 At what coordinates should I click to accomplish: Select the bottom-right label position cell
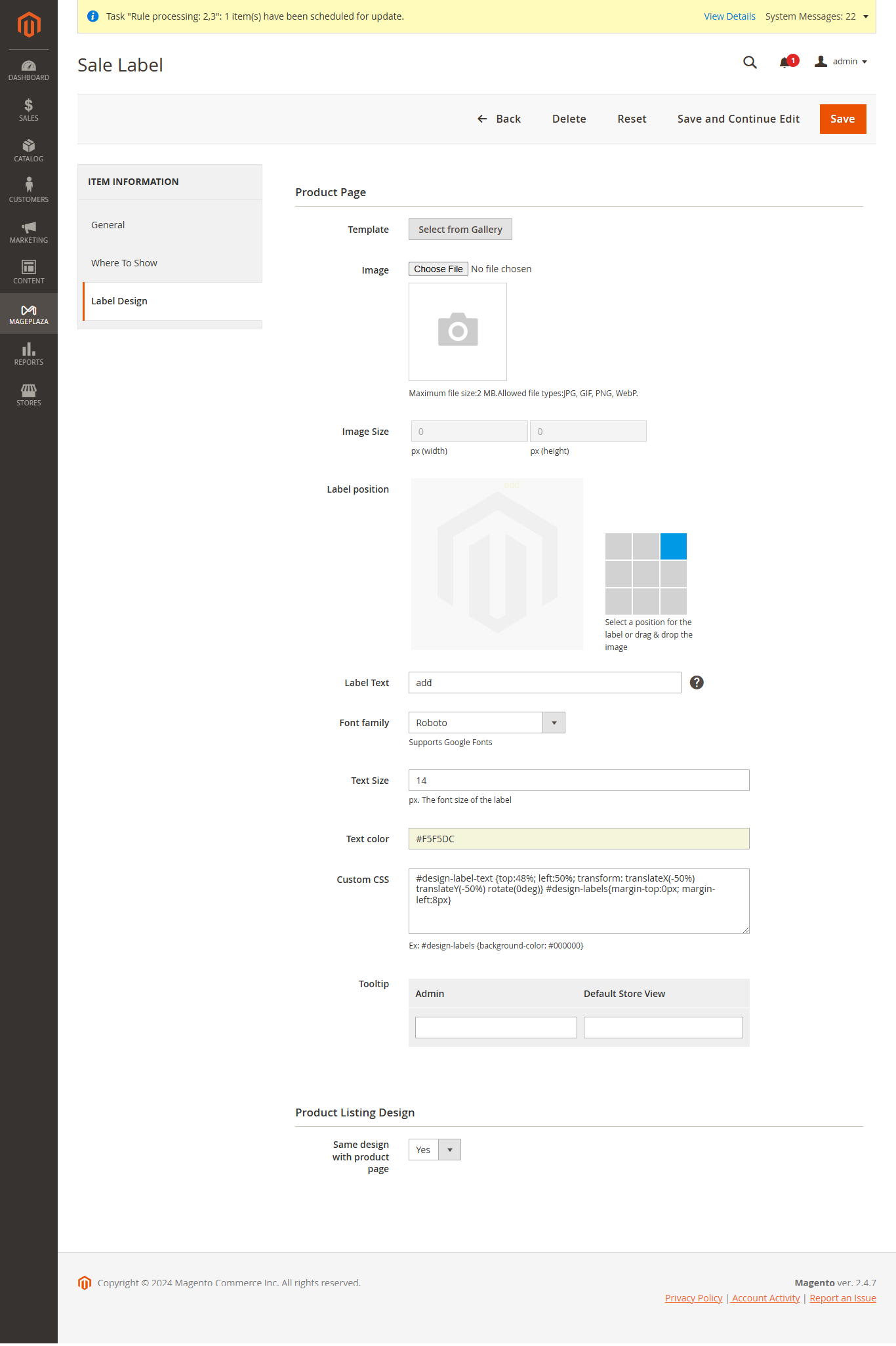pyautogui.click(x=674, y=602)
